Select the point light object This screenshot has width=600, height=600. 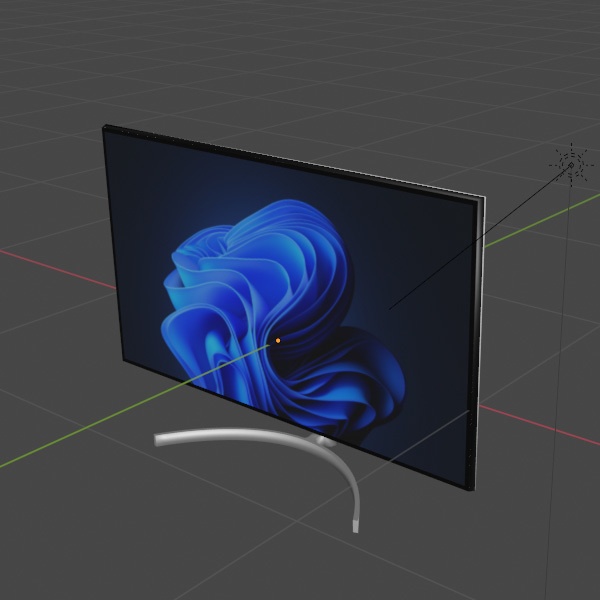pyautogui.click(x=571, y=165)
